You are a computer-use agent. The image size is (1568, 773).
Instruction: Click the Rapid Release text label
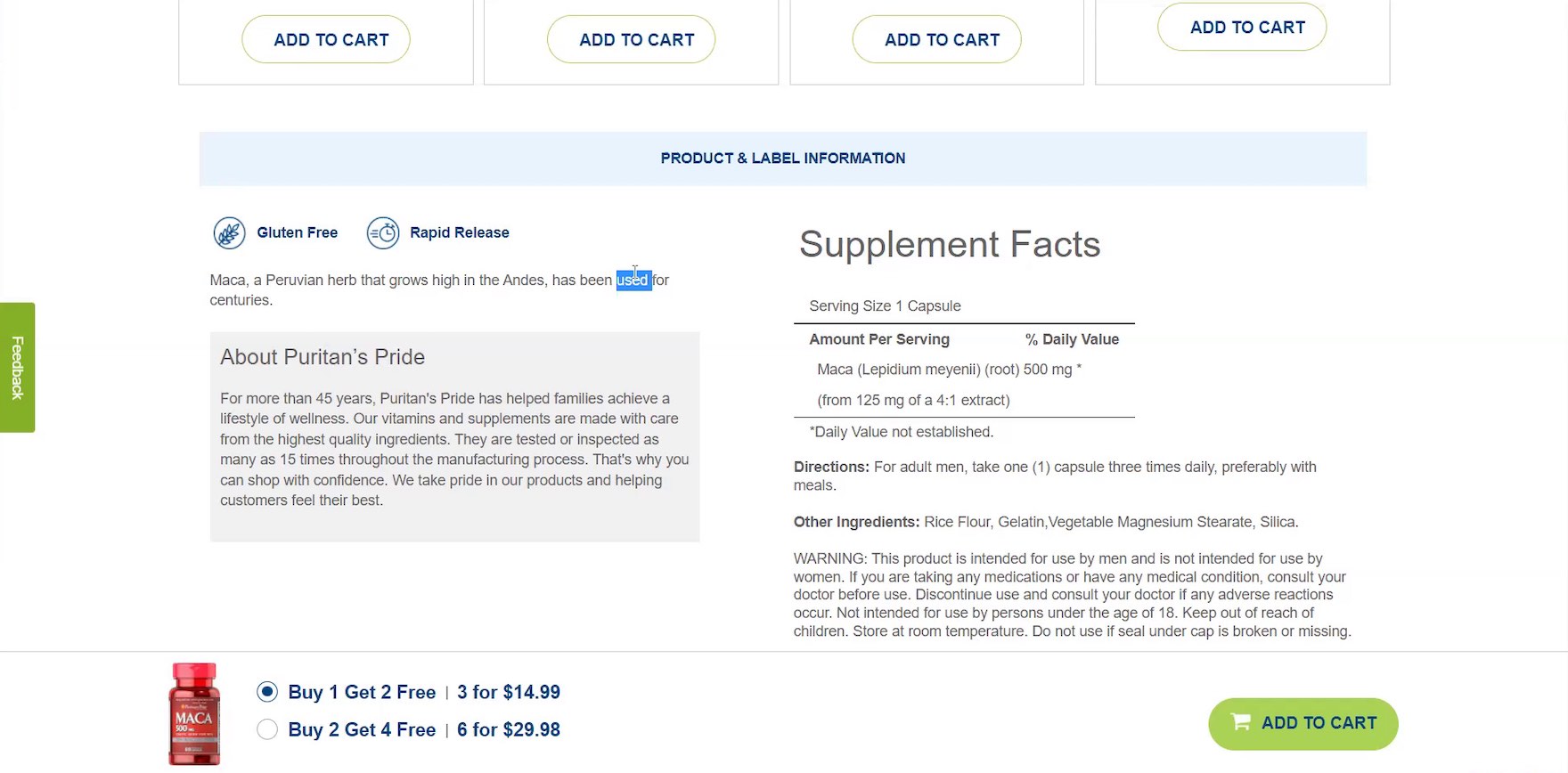[x=459, y=232]
